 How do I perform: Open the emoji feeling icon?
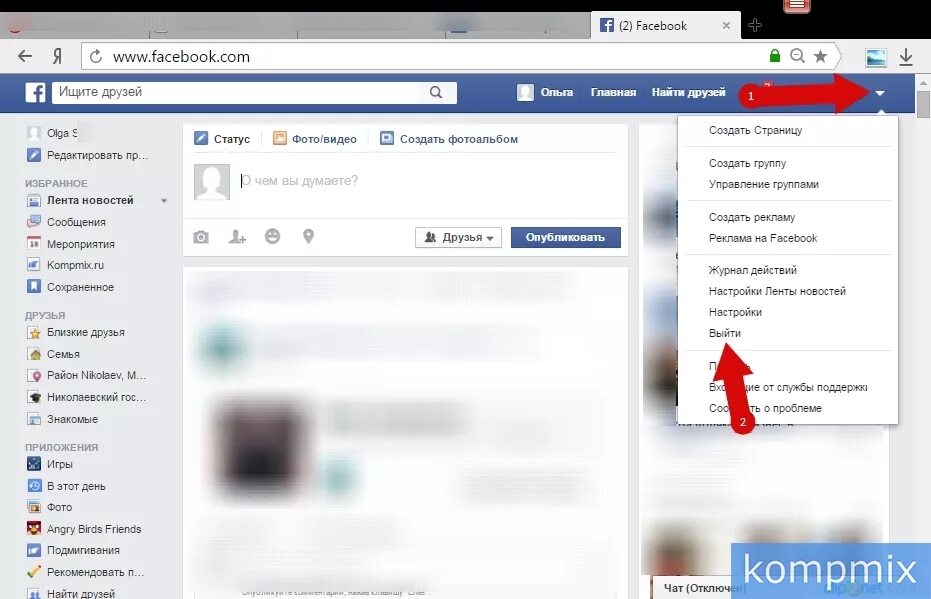[x=272, y=236]
